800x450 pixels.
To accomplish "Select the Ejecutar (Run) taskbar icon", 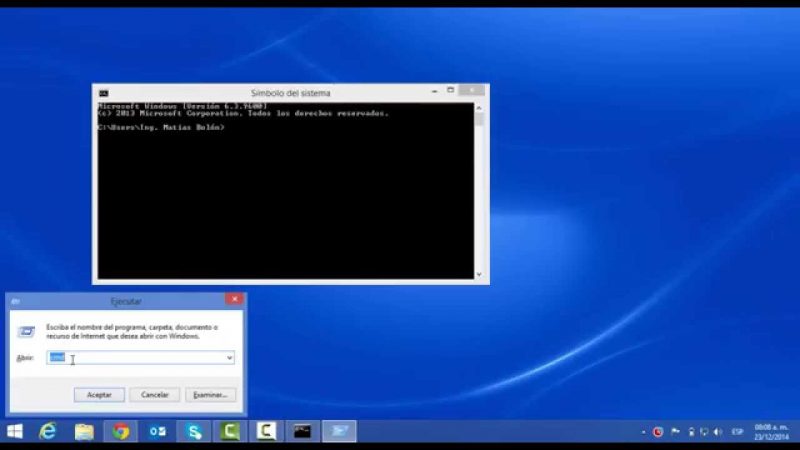I will point(339,431).
